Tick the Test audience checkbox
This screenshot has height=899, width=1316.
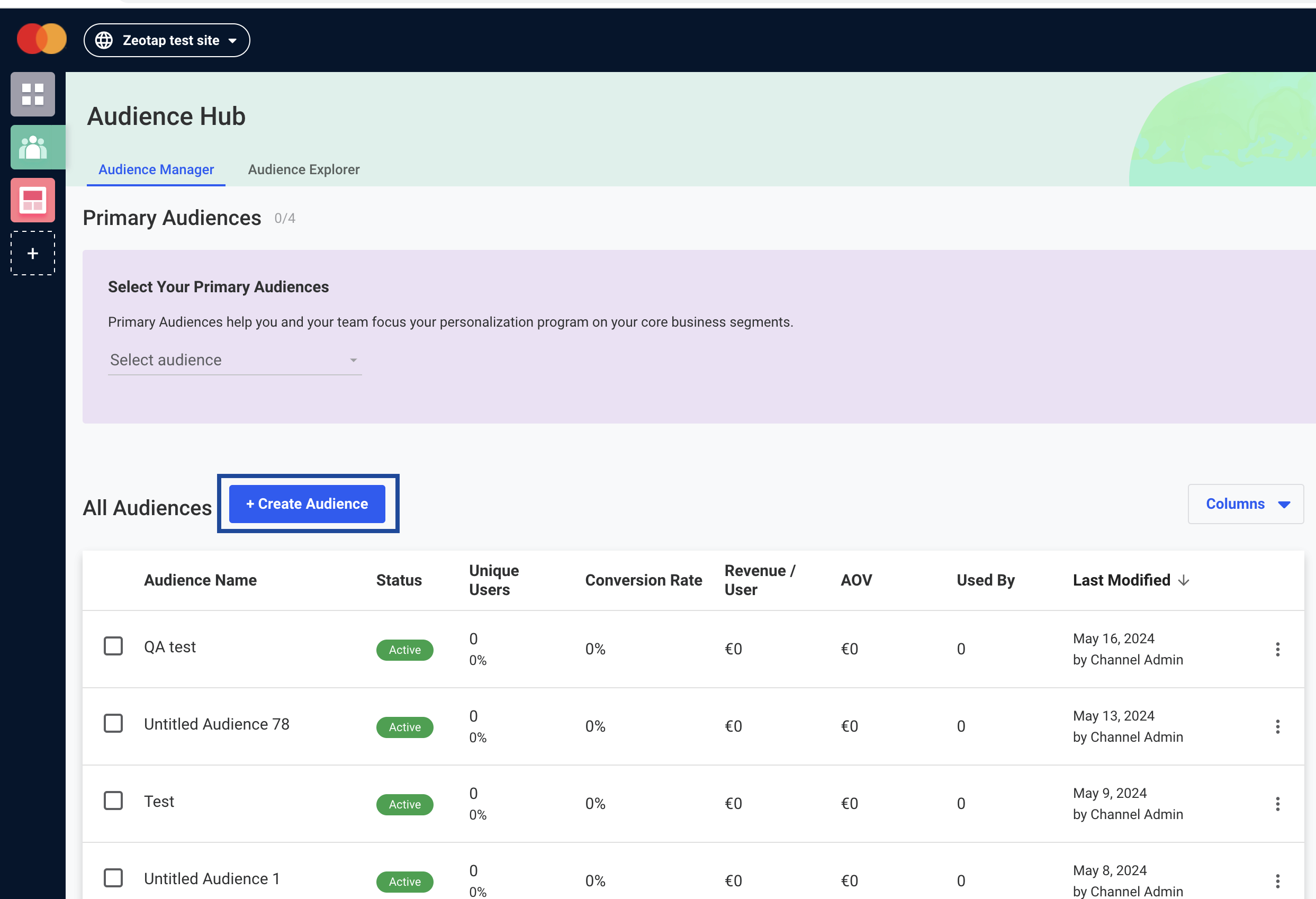click(113, 801)
